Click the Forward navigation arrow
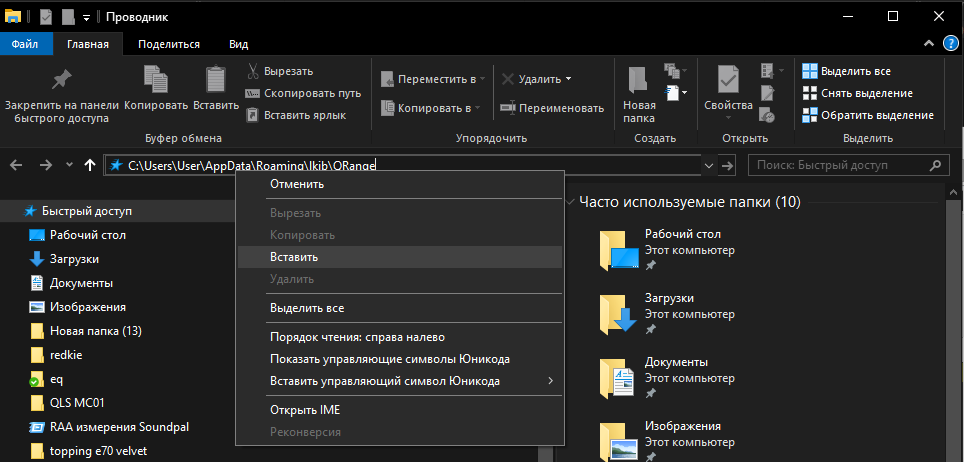 coord(46,165)
